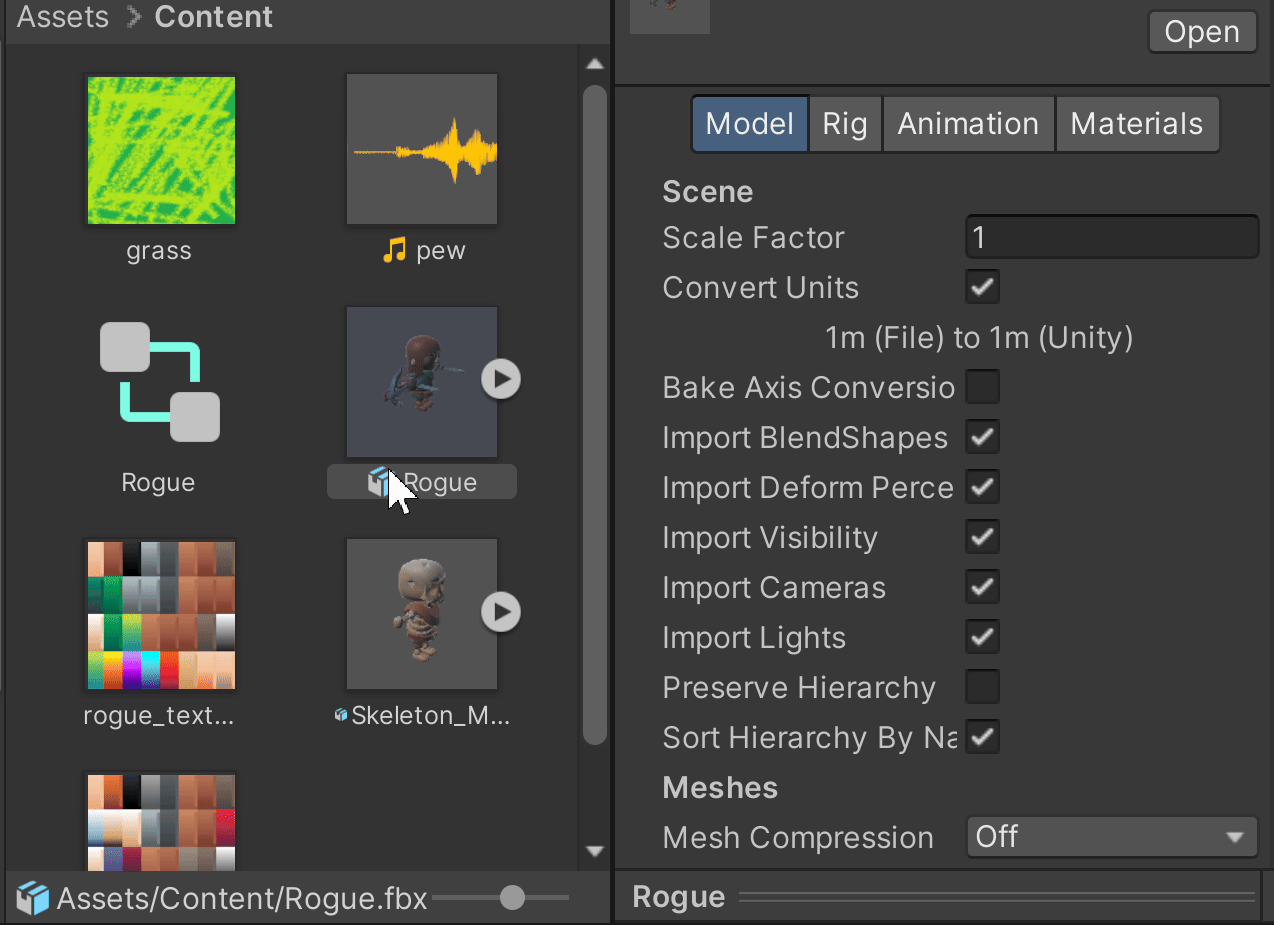Click the FBX icon in the asset path bar
Image resolution: width=1274 pixels, height=925 pixels.
click(31, 898)
